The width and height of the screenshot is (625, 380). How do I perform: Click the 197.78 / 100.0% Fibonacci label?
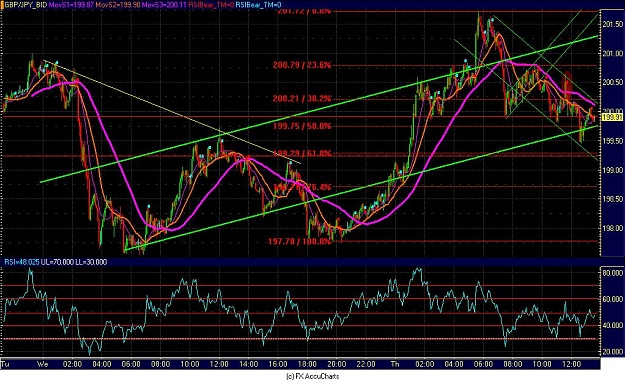(x=299, y=241)
